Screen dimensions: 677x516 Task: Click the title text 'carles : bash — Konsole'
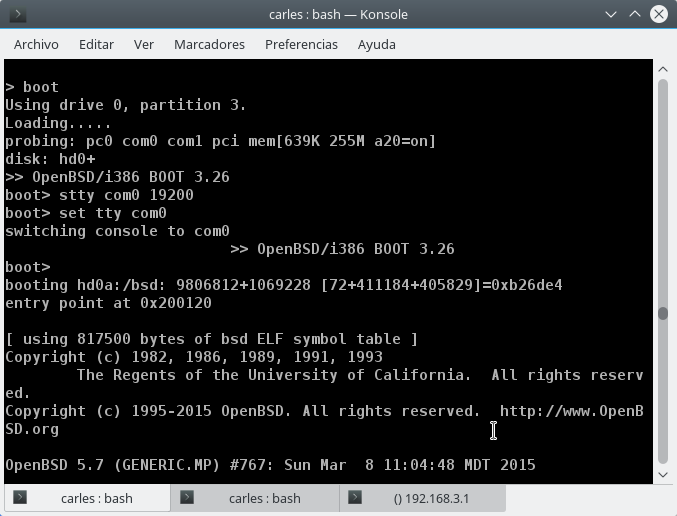click(x=338, y=14)
